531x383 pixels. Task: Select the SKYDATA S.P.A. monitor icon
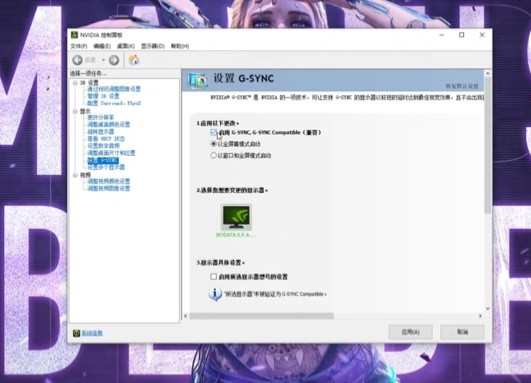tap(236, 217)
